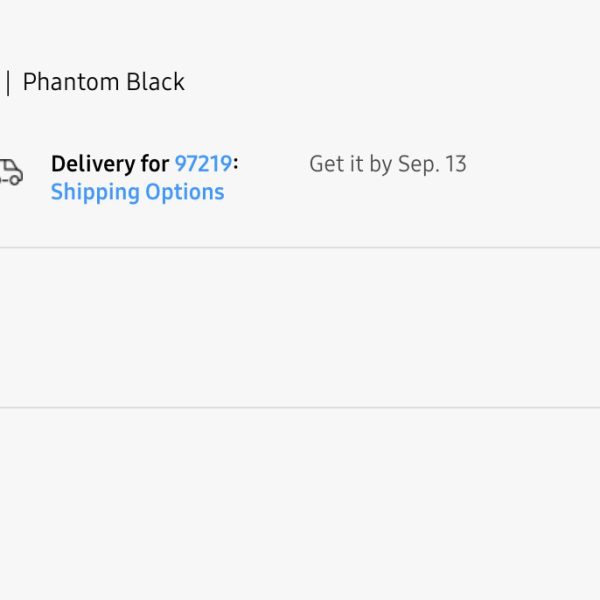Click the "Delivery for" bold label
The image size is (600, 600).
110,164
